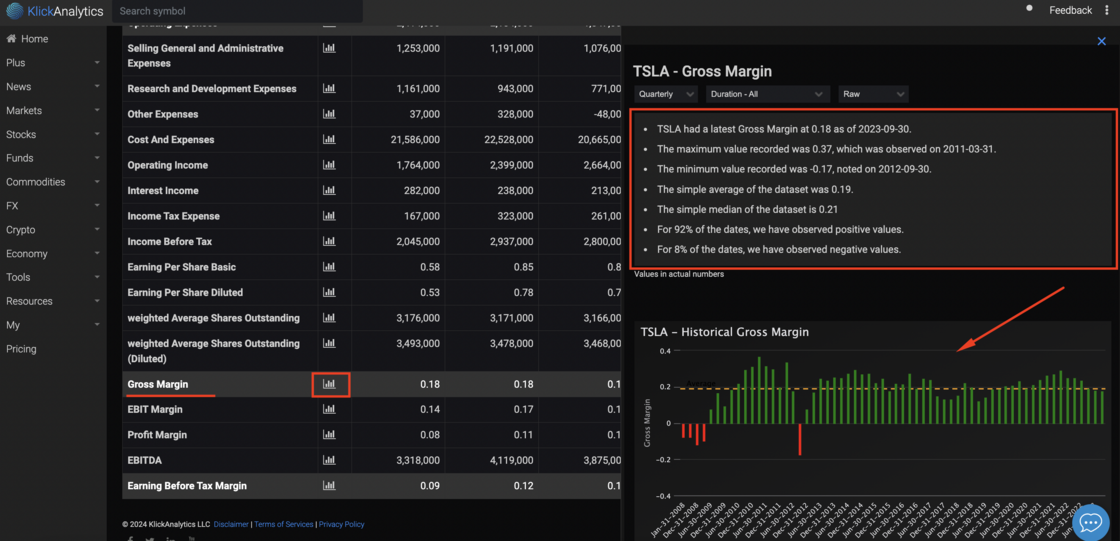Expand the Commodities sidebar menu
This screenshot has height=541, width=1120.
(x=53, y=182)
